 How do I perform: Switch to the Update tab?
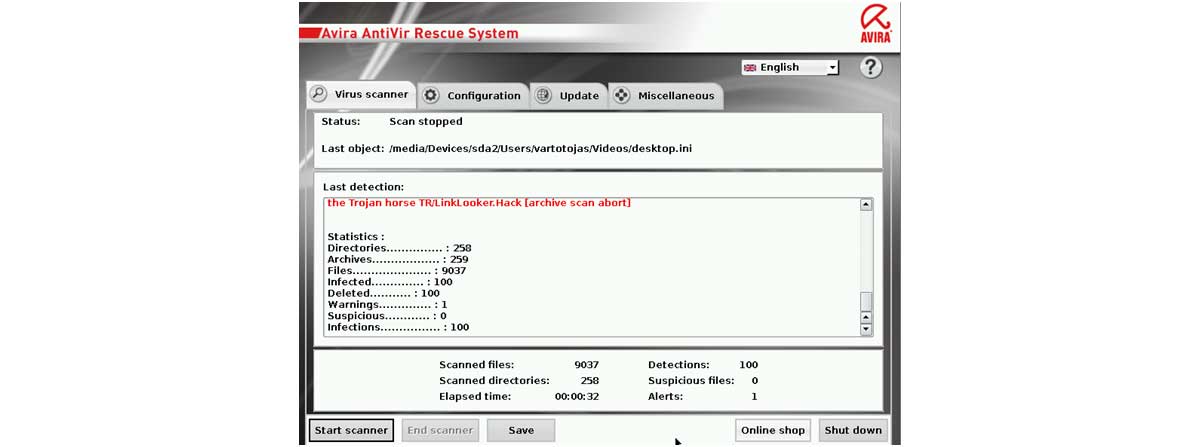(569, 96)
